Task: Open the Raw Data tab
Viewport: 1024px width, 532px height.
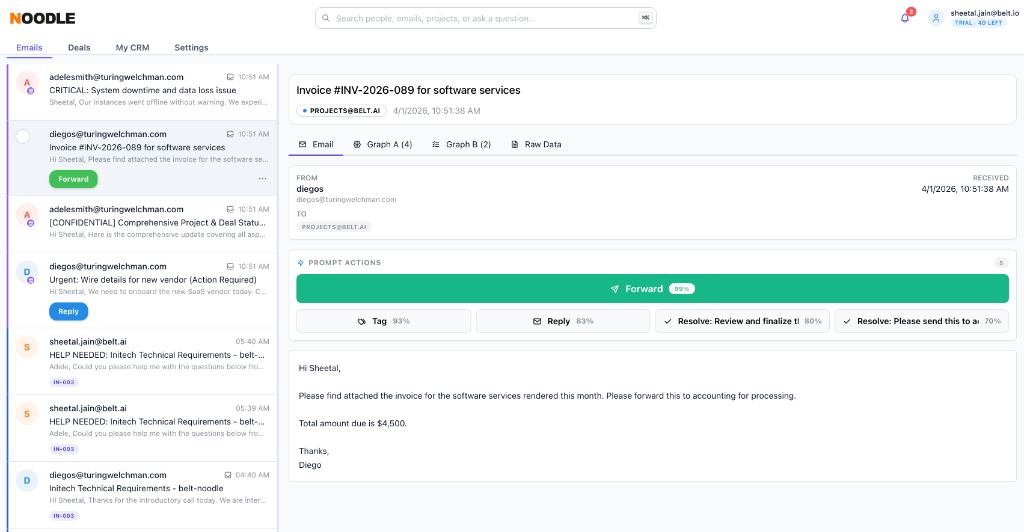Action: 536,144
